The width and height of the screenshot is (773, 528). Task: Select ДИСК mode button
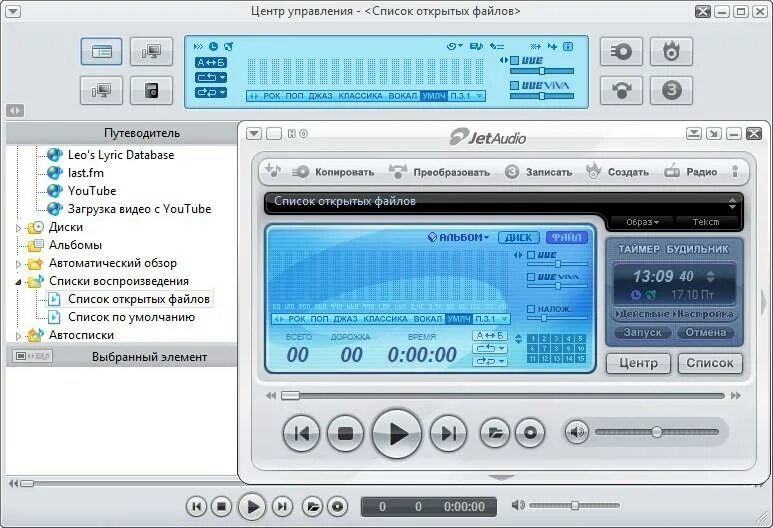(519, 238)
